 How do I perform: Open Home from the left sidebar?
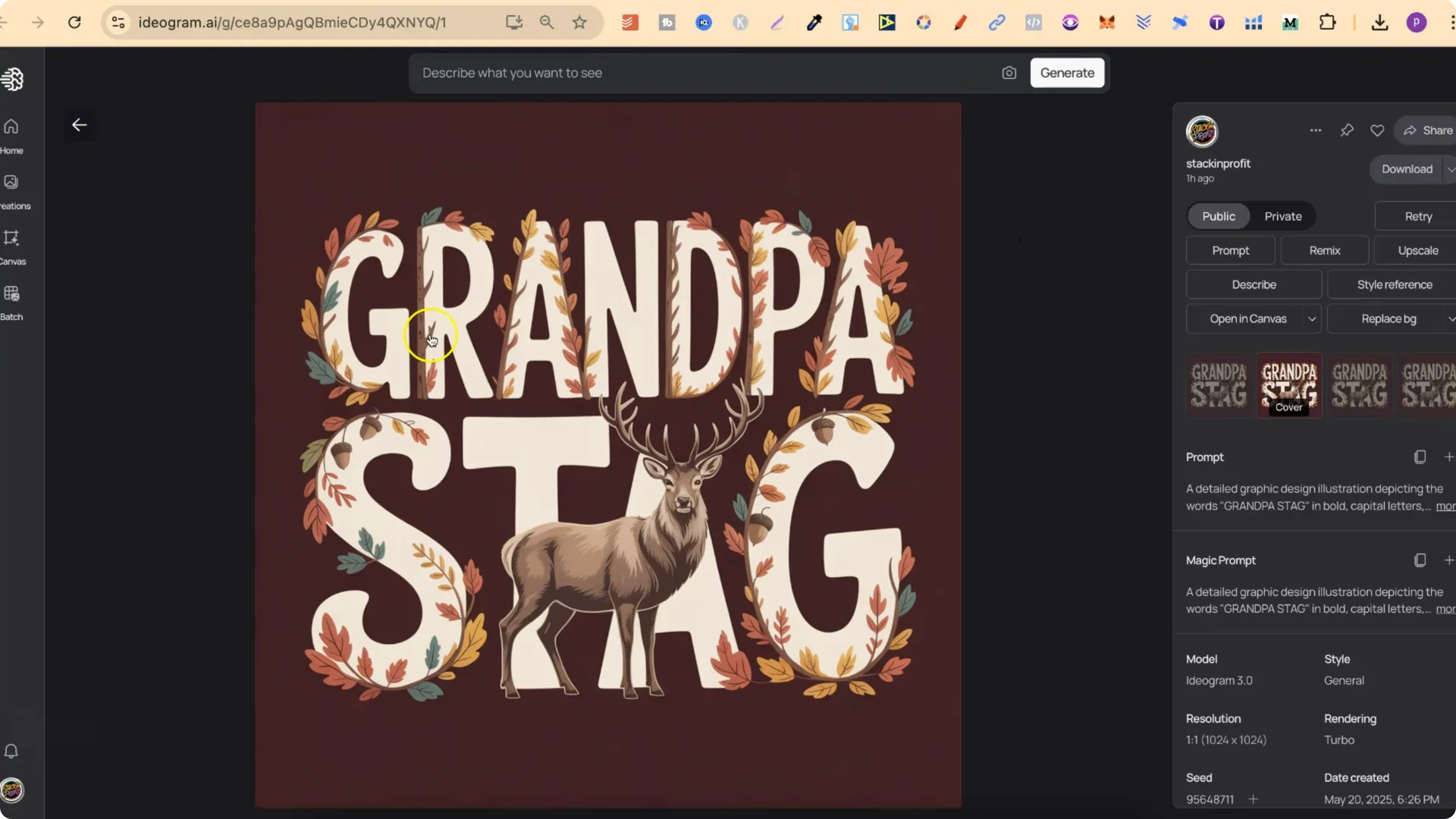[x=11, y=135]
